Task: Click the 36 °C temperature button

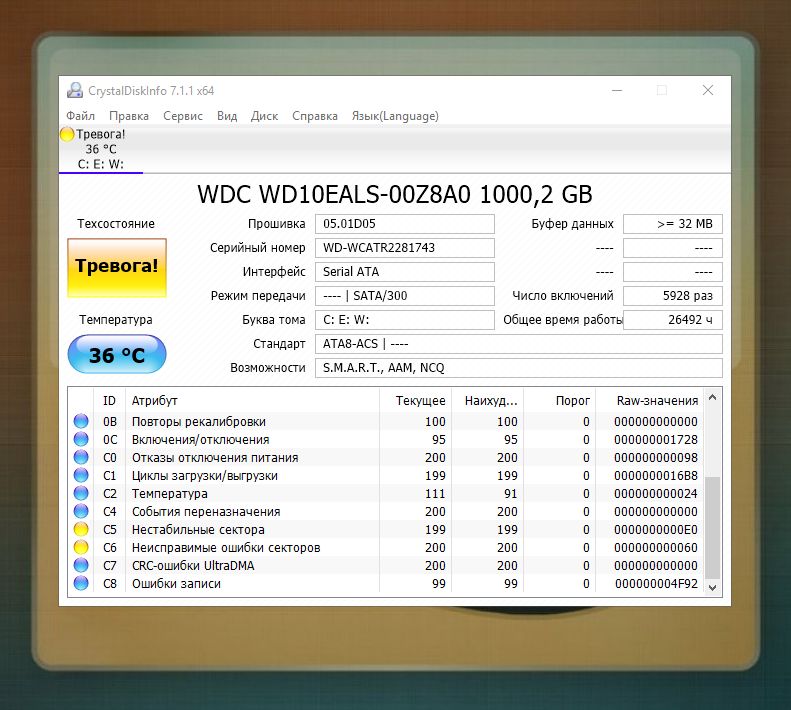Action: (117, 354)
